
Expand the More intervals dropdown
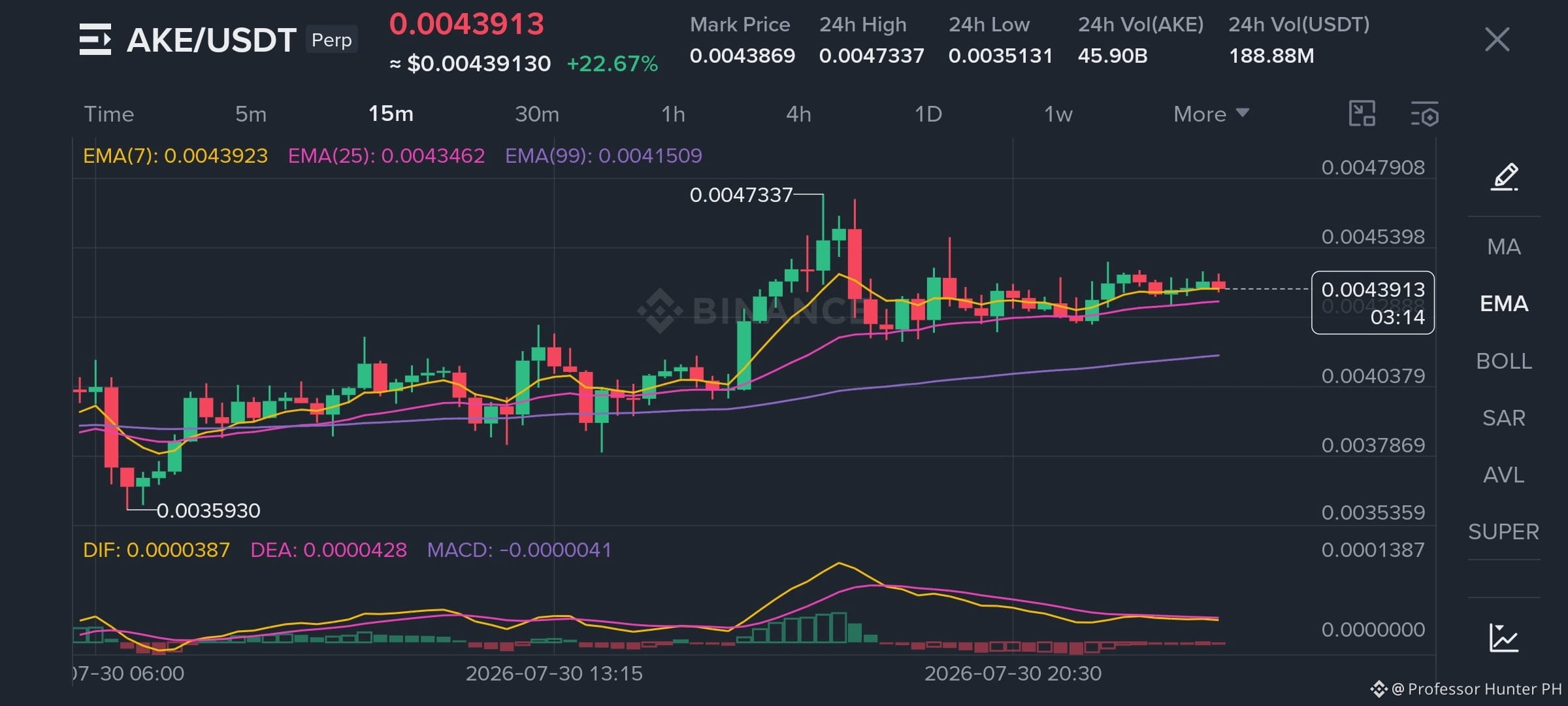coord(1211,114)
